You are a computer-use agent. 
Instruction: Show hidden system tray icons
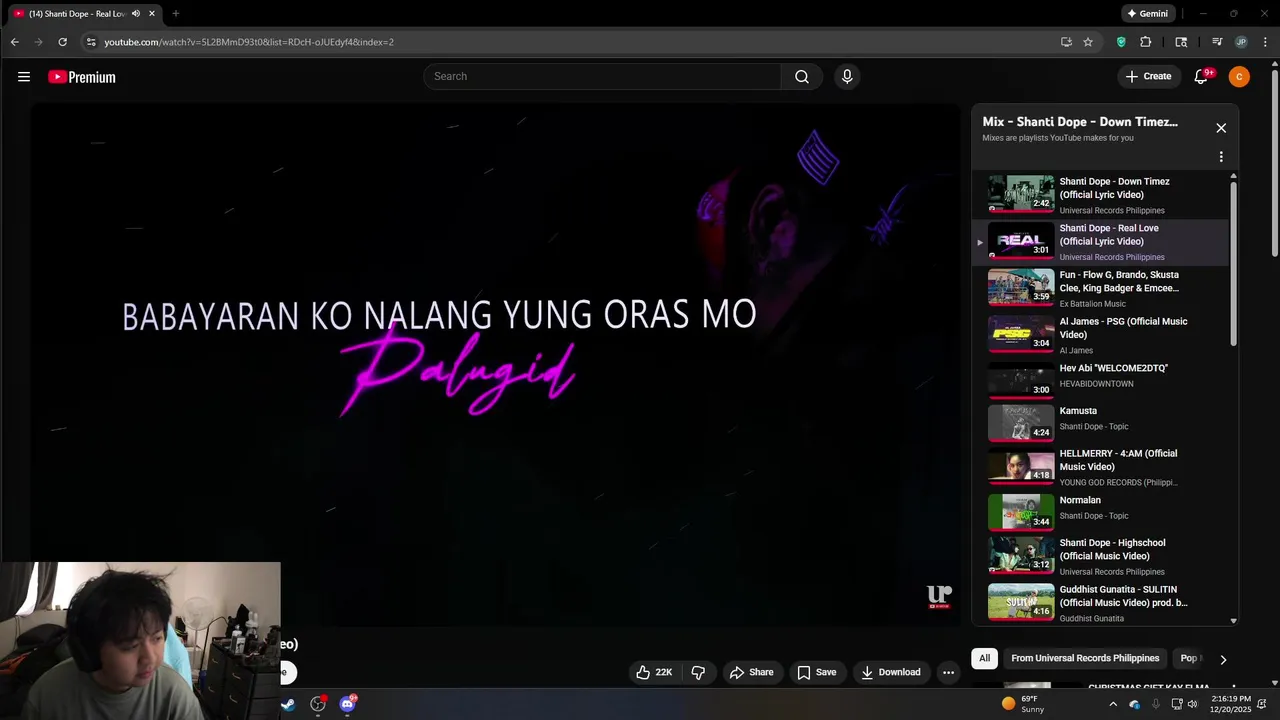point(1113,704)
